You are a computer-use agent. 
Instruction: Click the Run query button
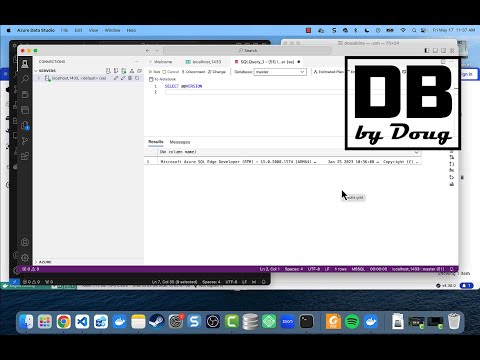click(x=155, y=72)
